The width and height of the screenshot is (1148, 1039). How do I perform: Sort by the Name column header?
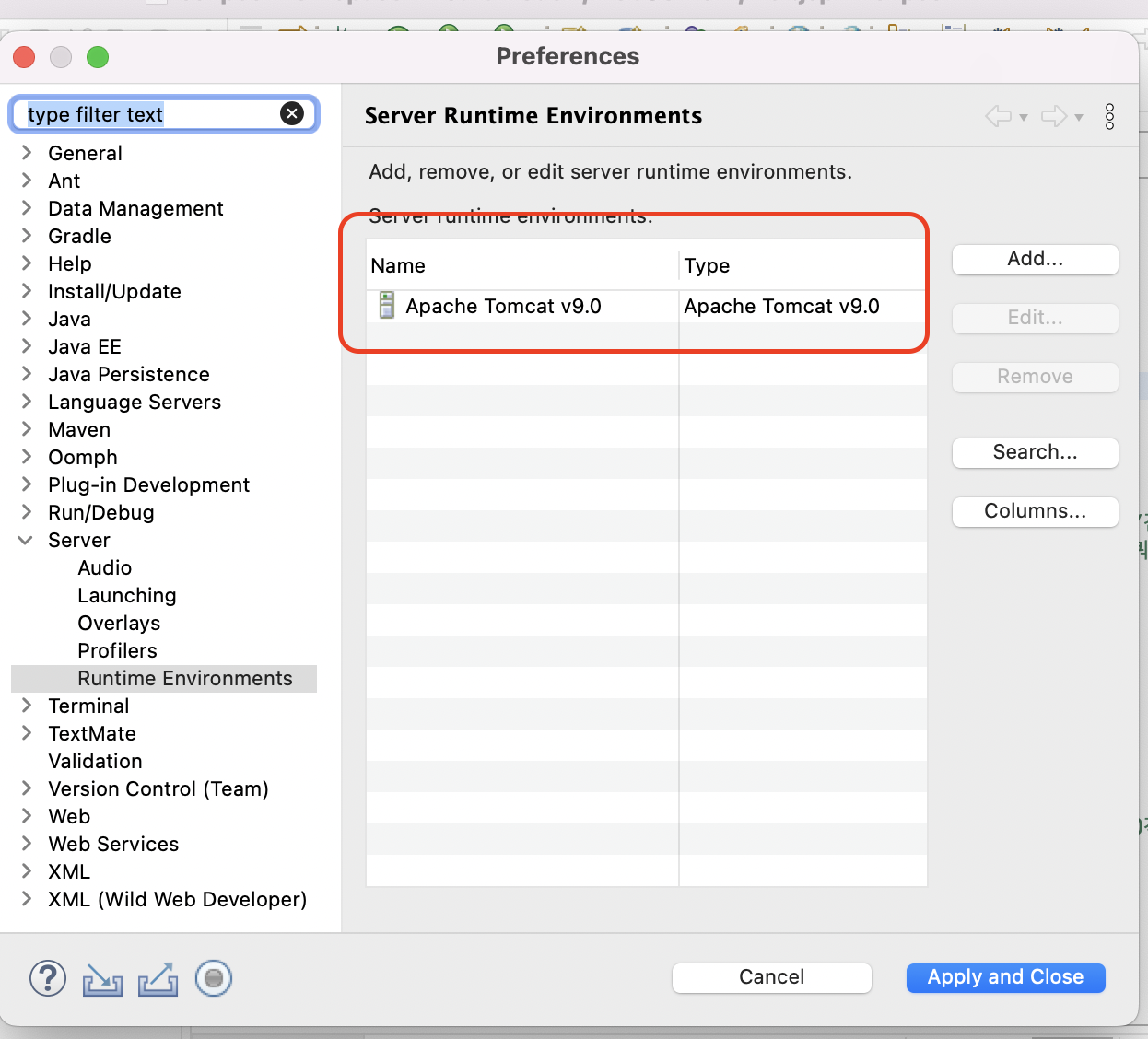(522, 265)
